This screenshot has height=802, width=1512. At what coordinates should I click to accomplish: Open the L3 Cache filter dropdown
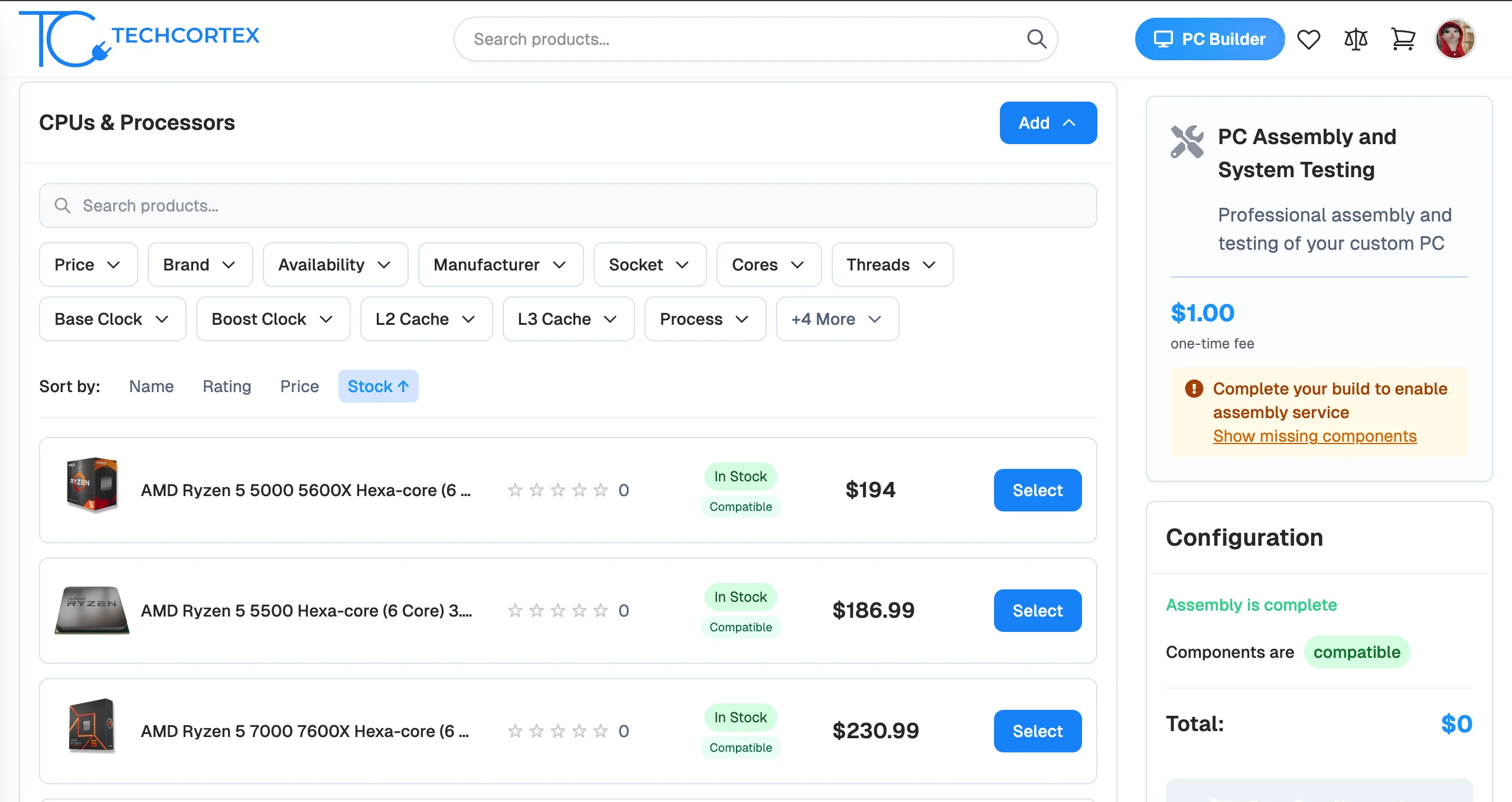[x=568, y=319]
